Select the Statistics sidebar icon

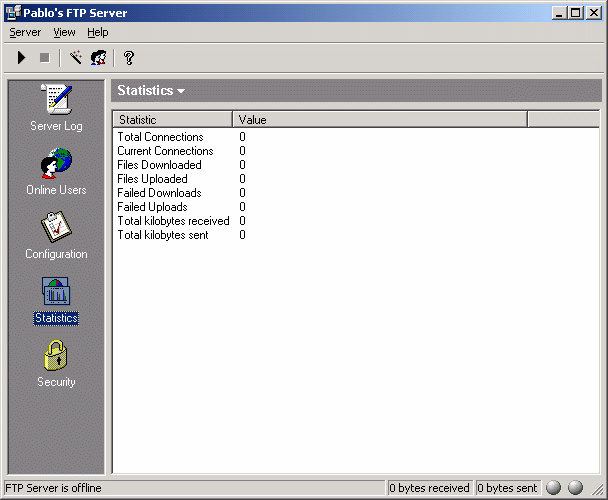click(56, 300)
